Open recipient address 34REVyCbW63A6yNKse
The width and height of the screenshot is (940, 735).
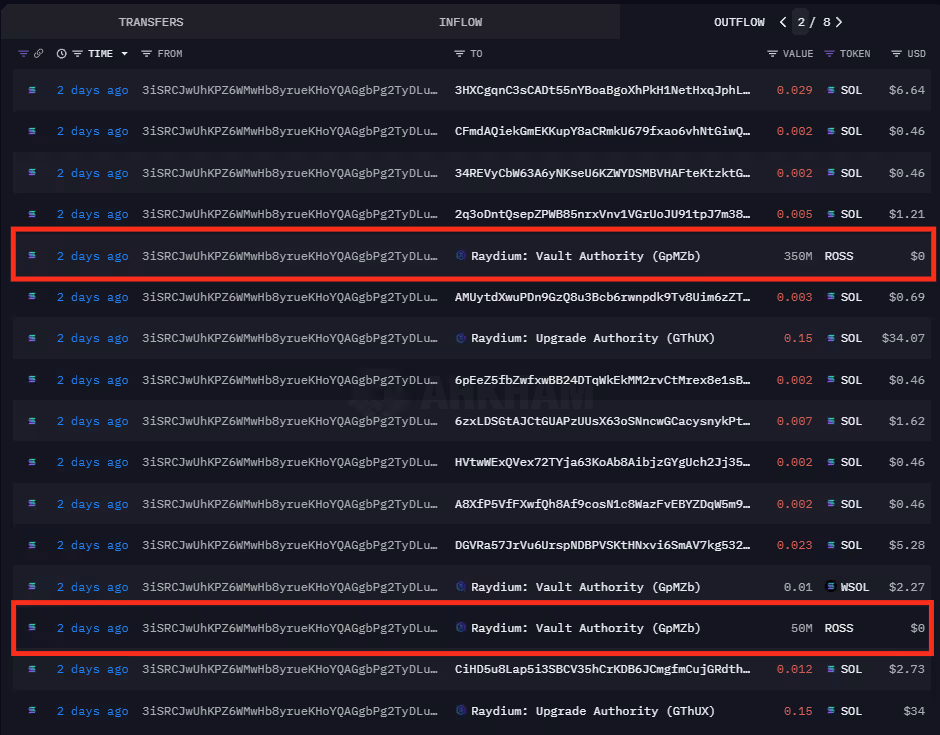602,173
